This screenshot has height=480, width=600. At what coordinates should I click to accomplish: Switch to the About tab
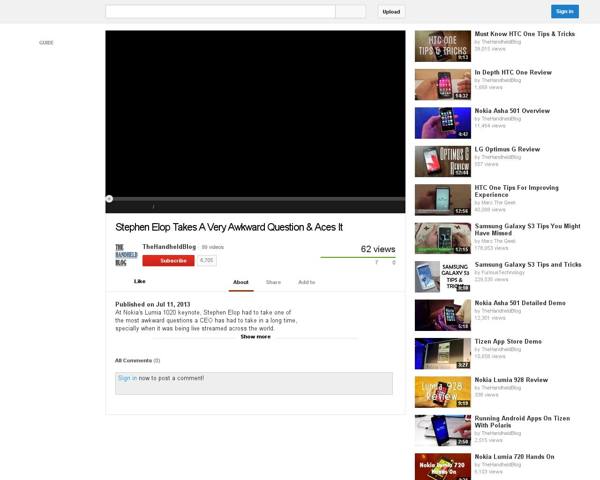pyautogui.click(x=240, y=282)
